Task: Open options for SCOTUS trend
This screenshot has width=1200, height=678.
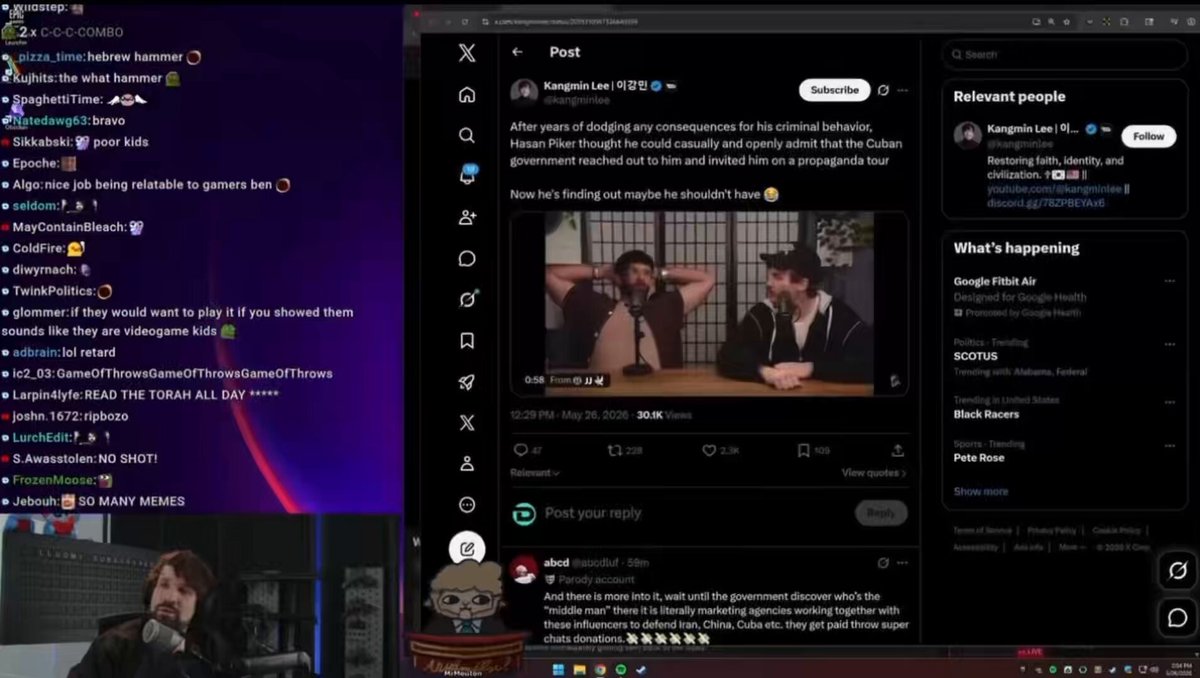Action: tap(1169, 343)
